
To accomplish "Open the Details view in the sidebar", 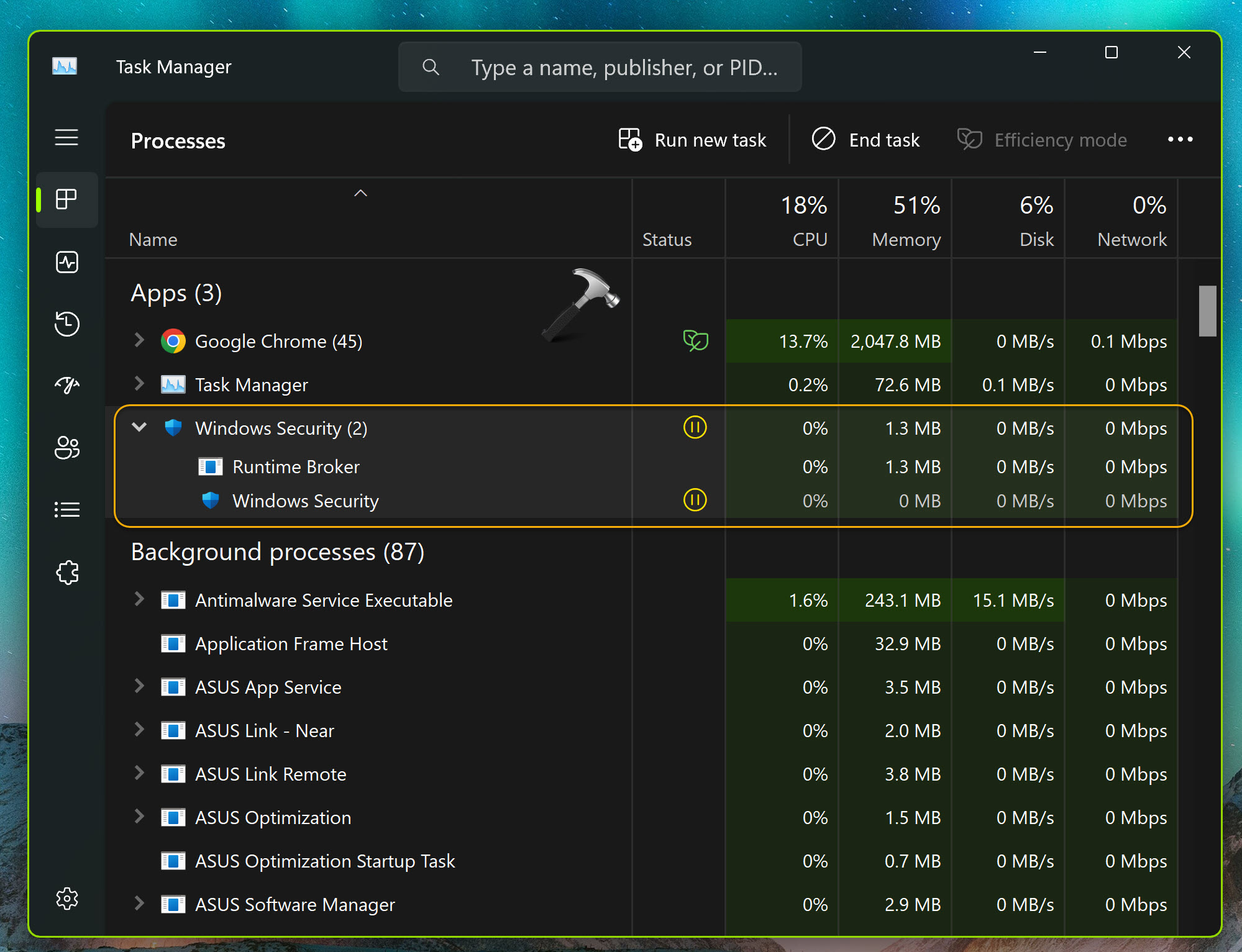I will [67, 509].
